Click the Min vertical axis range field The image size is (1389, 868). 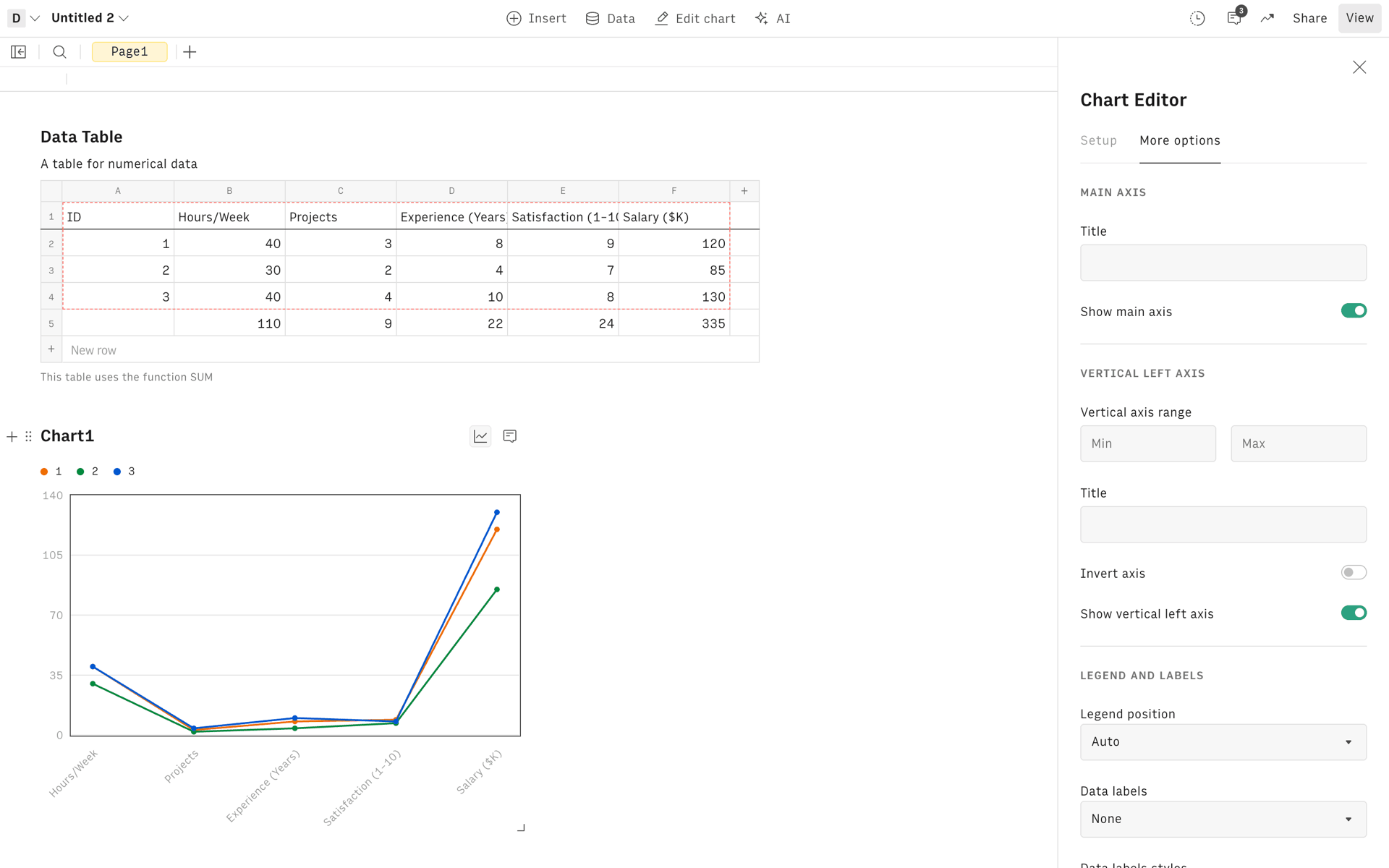point(1148,444)
